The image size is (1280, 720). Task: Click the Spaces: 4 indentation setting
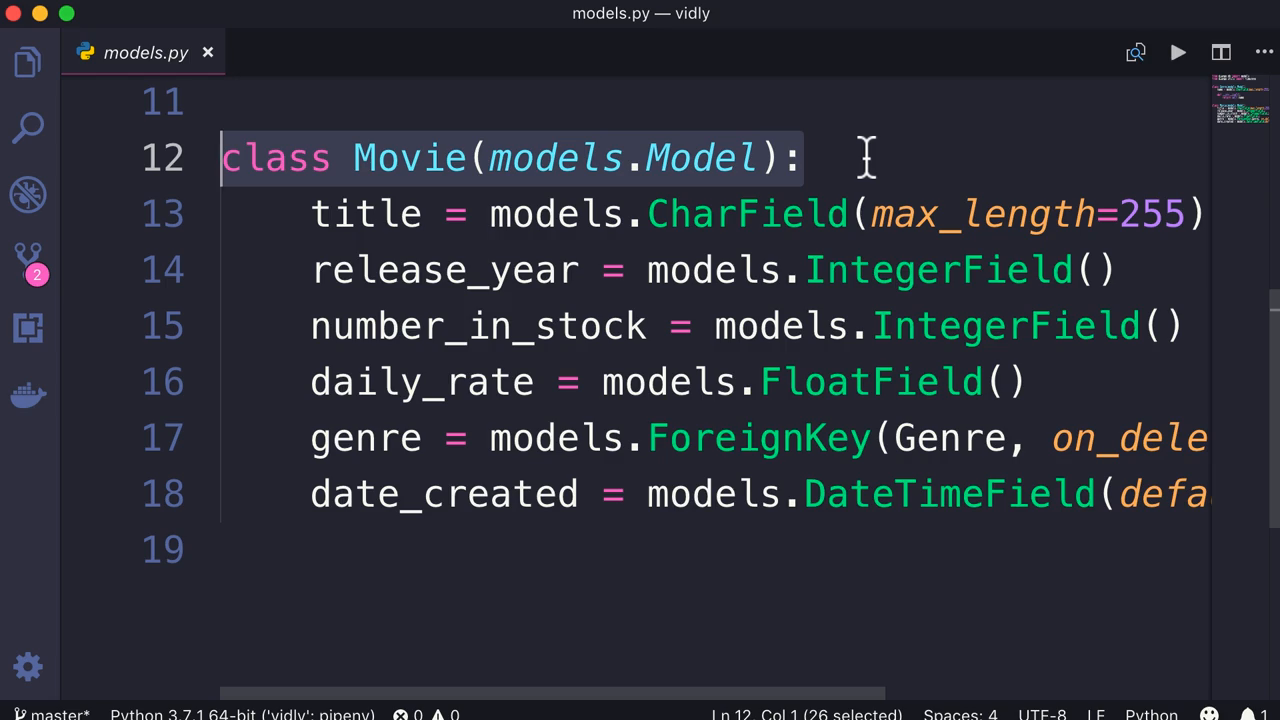[960, 714]
